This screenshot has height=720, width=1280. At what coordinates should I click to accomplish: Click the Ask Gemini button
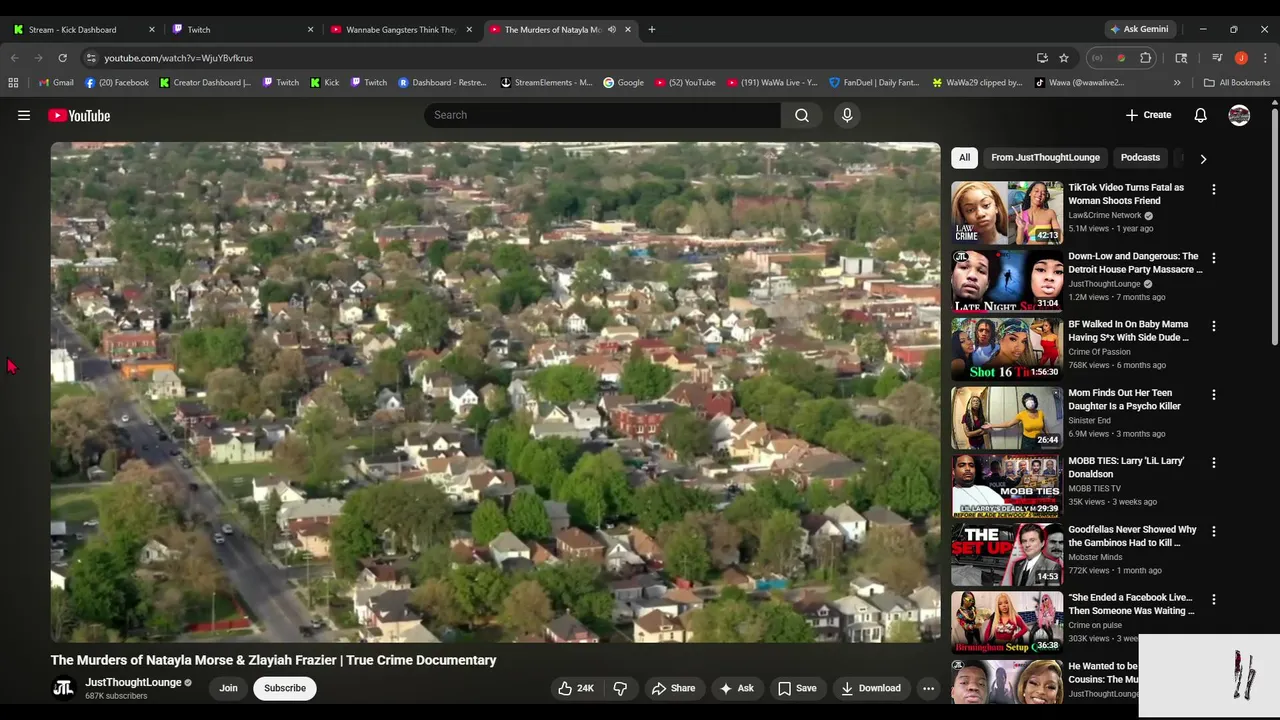1139,30
